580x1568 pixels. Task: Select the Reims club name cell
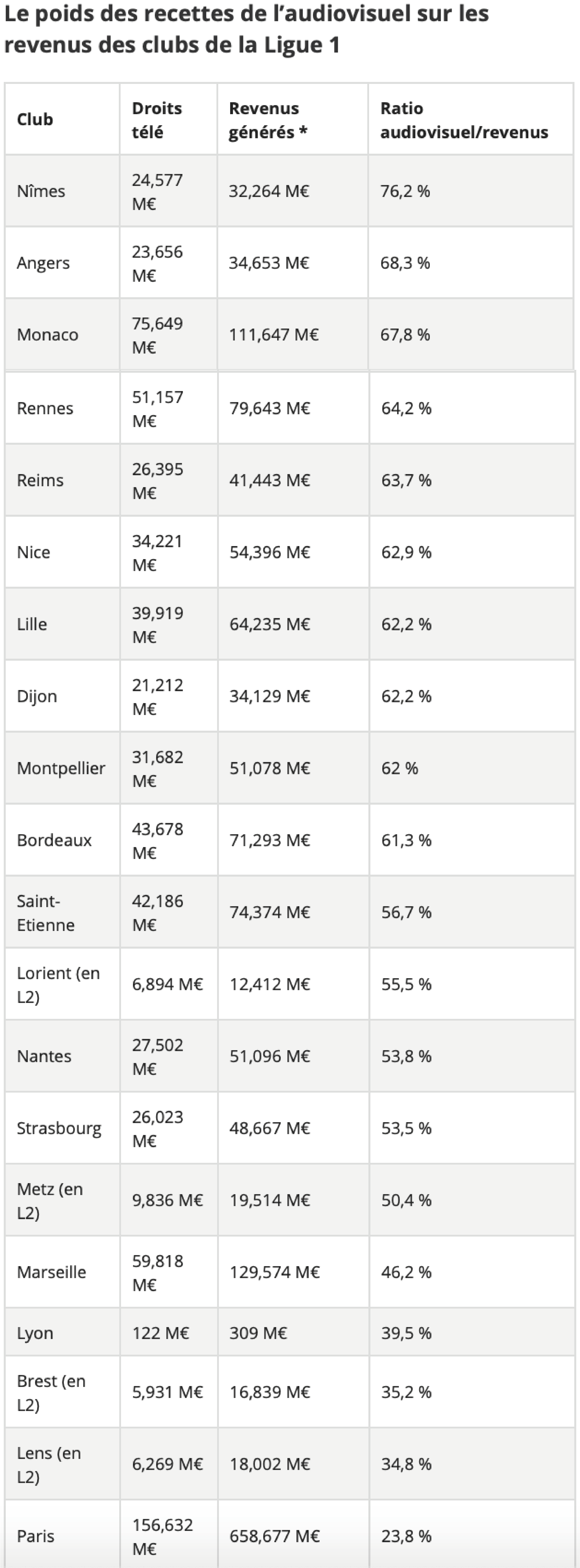pyautogui.click(x=40, y=480)
